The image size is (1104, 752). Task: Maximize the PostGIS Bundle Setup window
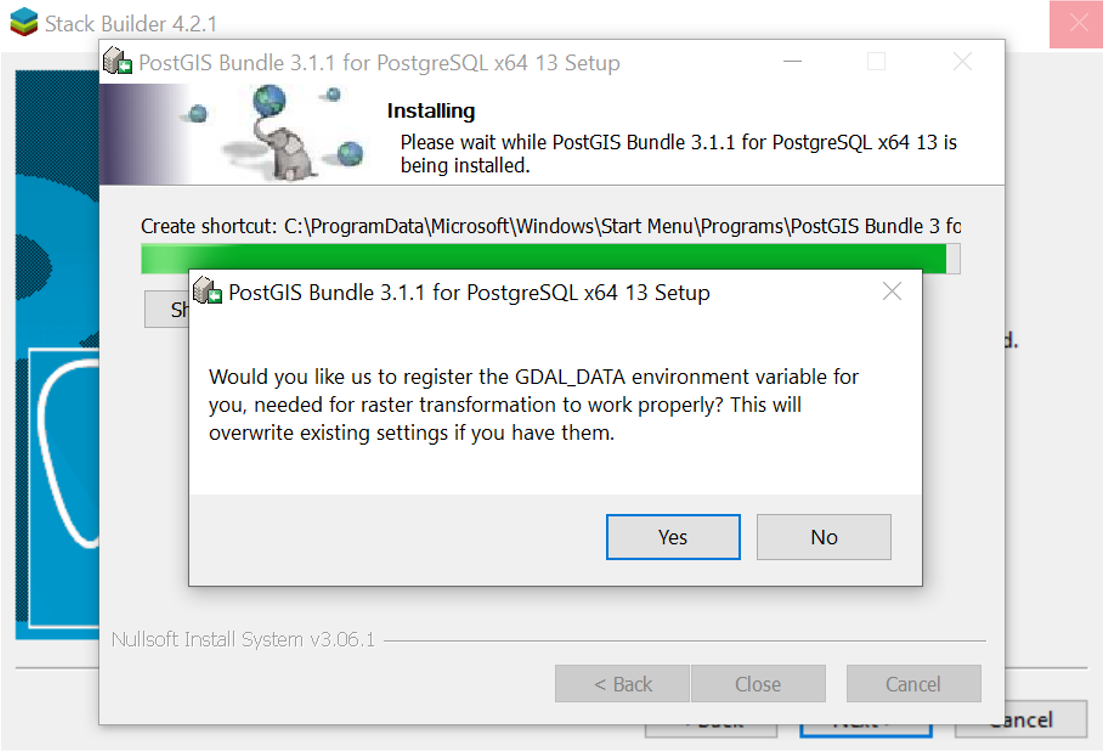pyautogui.click(x=876, y=62)
